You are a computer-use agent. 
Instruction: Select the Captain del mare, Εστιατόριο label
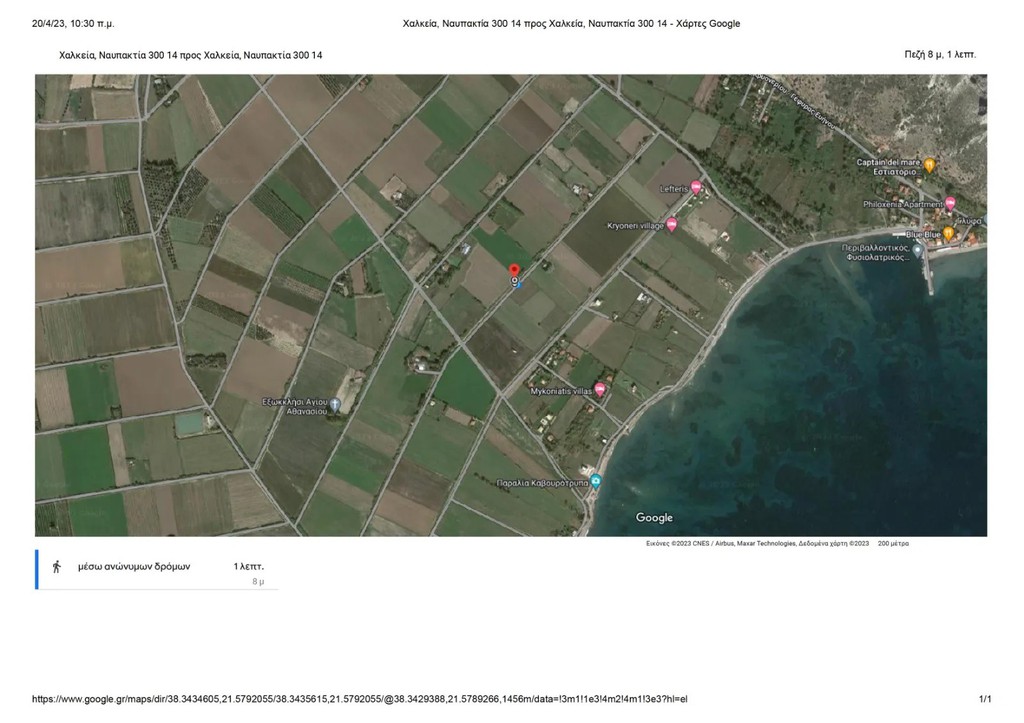pyautogui.click(x=889, y=167)
